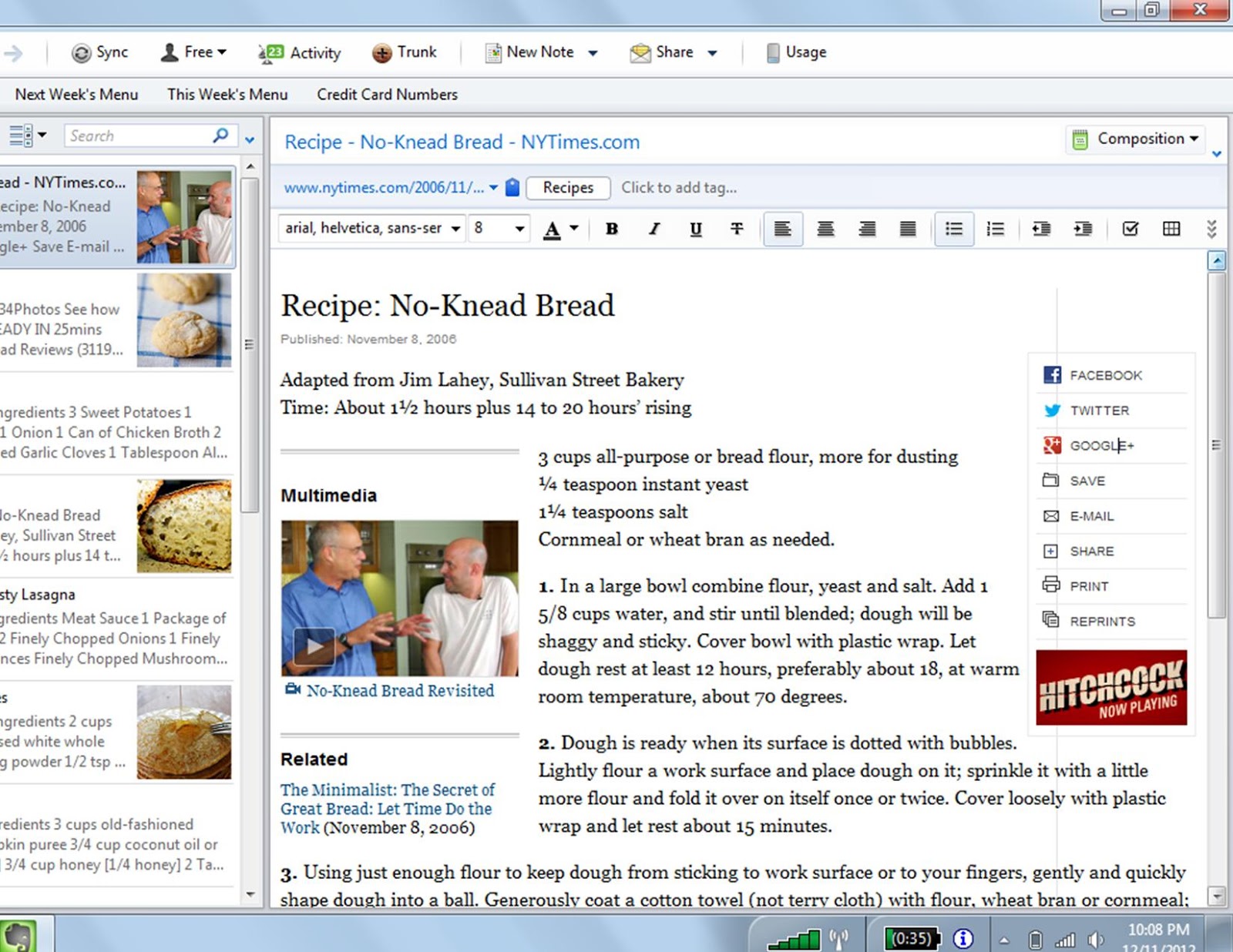
Task: Insert a numbered list
Action: (995, 229)
